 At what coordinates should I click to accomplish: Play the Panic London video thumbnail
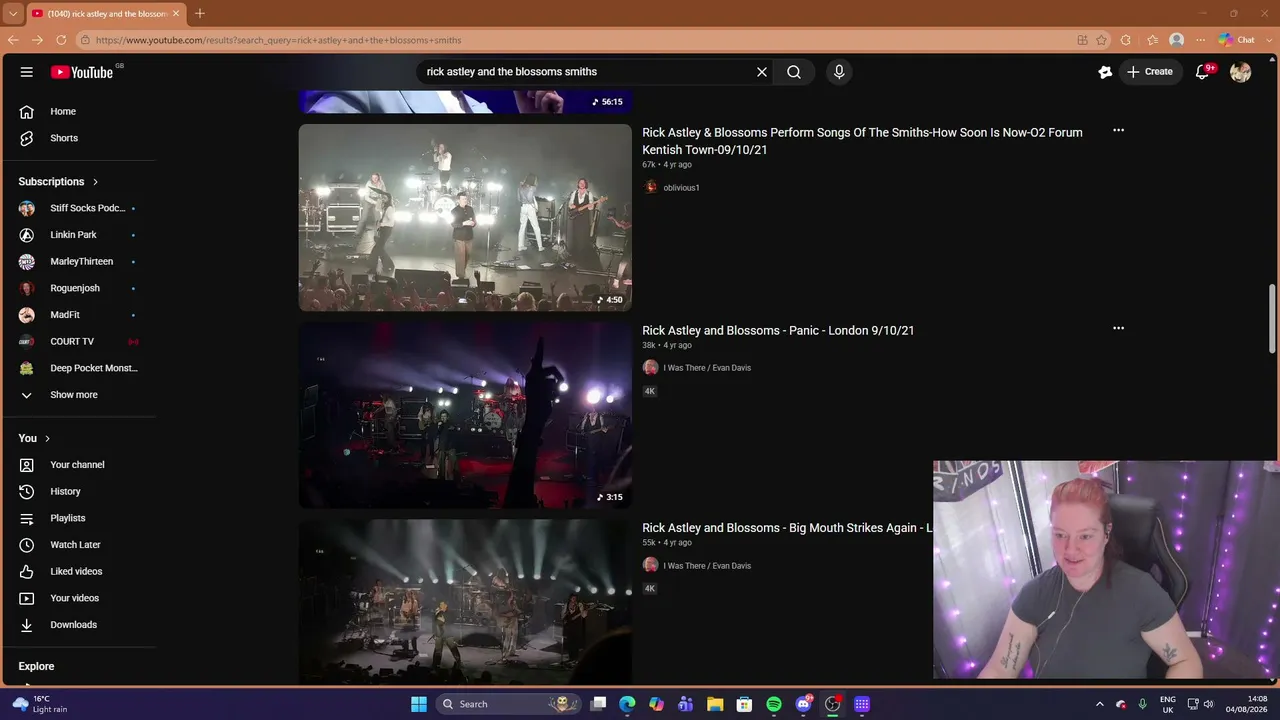coord(465,415)
